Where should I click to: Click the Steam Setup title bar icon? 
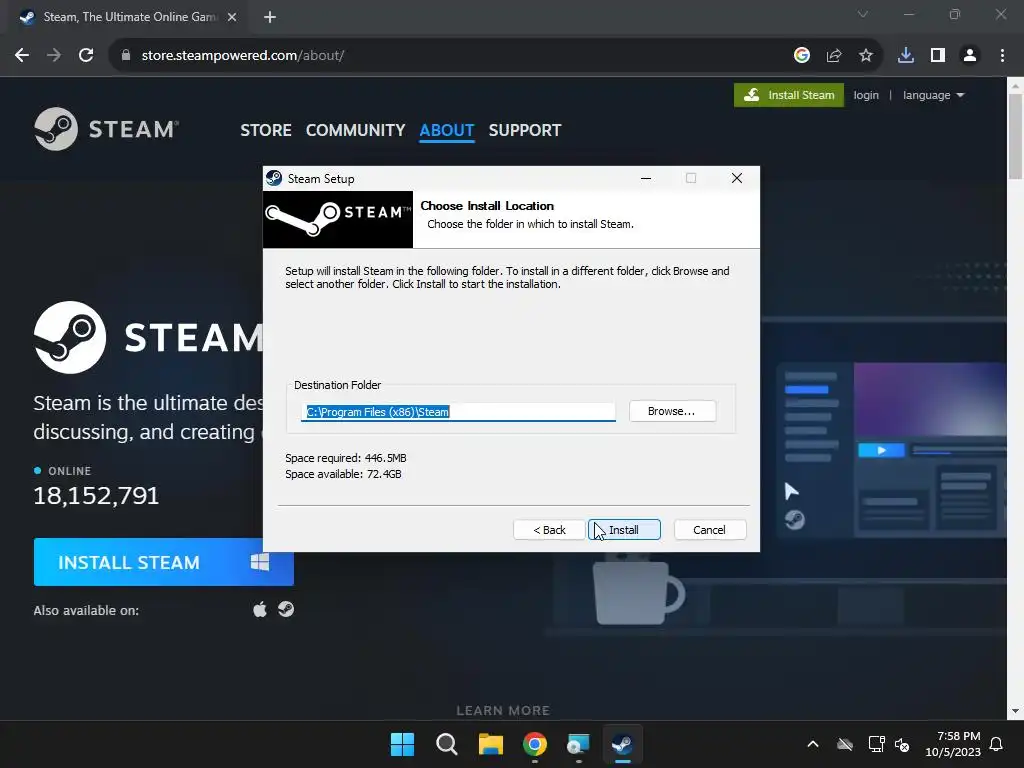[274, 178]
